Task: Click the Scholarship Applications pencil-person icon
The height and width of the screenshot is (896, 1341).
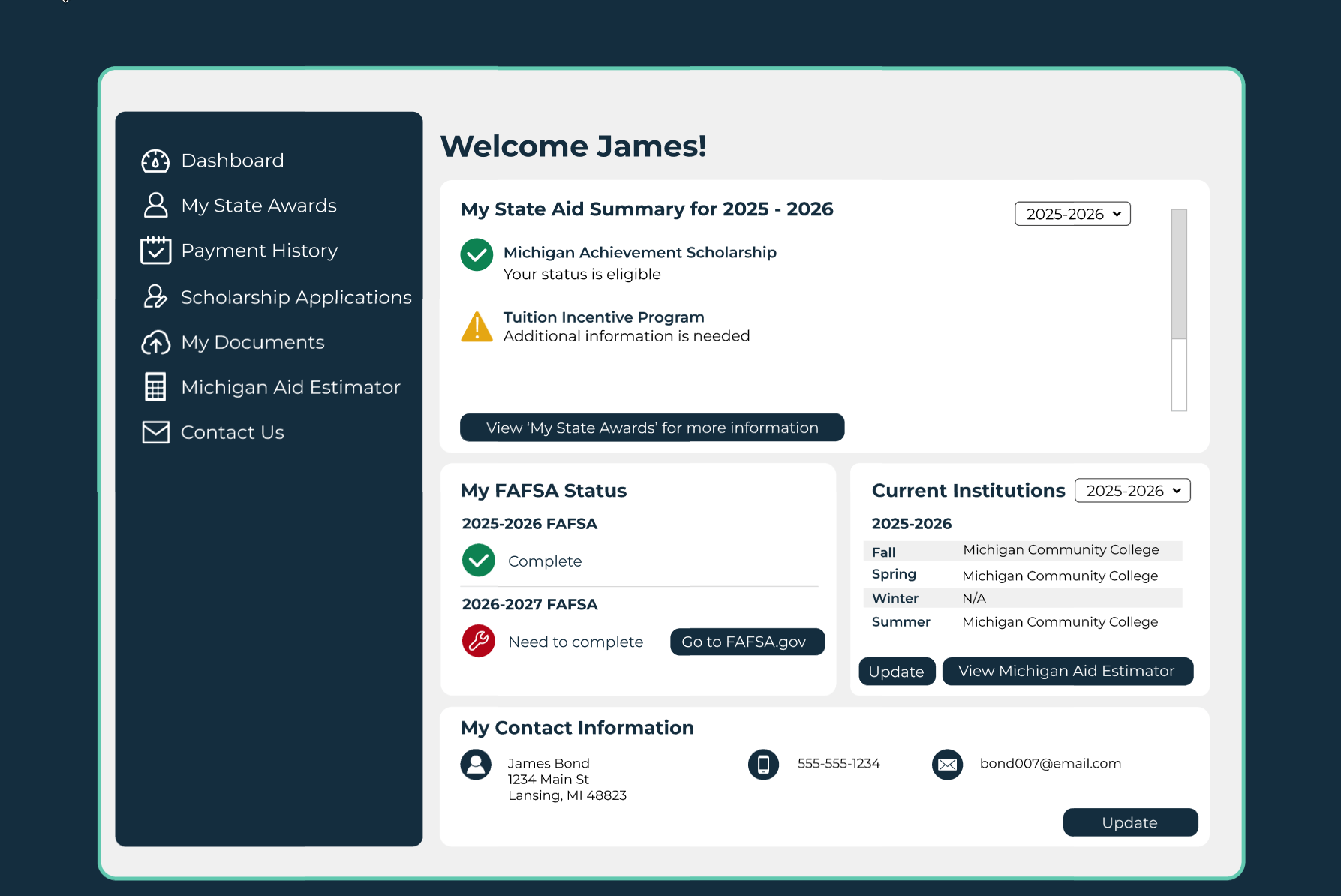Action: 155,296
